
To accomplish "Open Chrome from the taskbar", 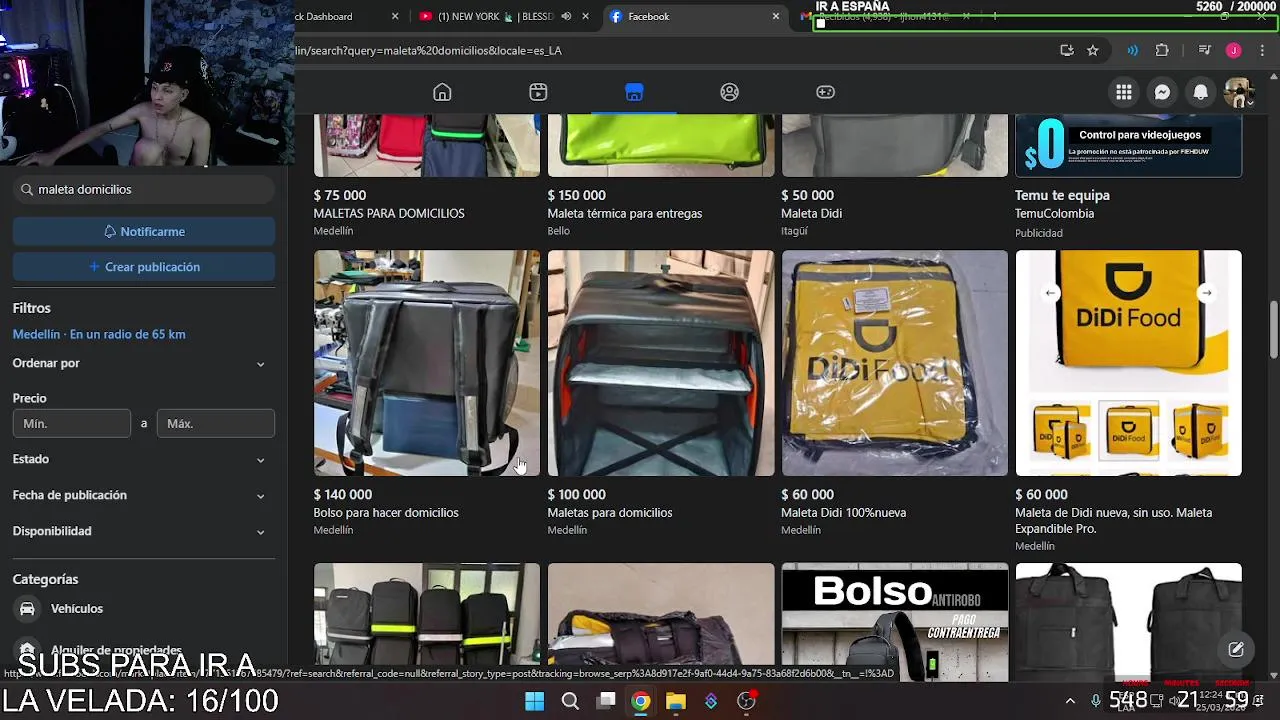I will [640, 701].
